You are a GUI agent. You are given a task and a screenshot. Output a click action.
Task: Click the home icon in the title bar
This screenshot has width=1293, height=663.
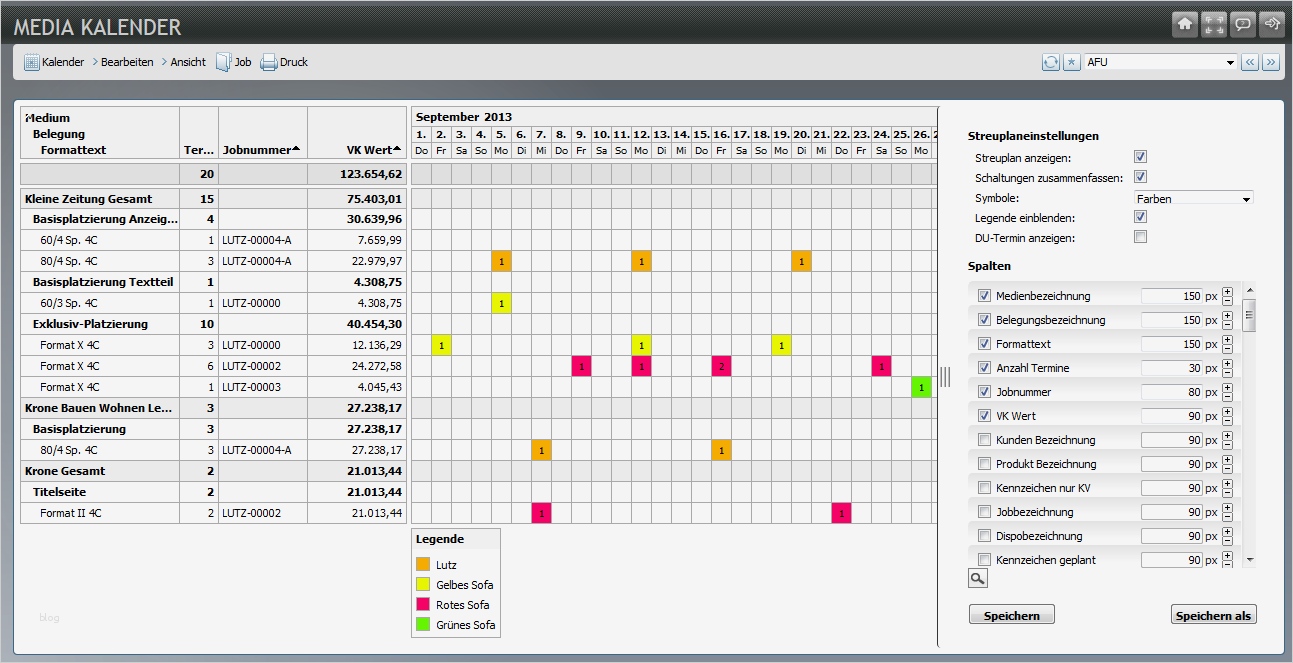pyautogui.click(x=1185, y=24)
